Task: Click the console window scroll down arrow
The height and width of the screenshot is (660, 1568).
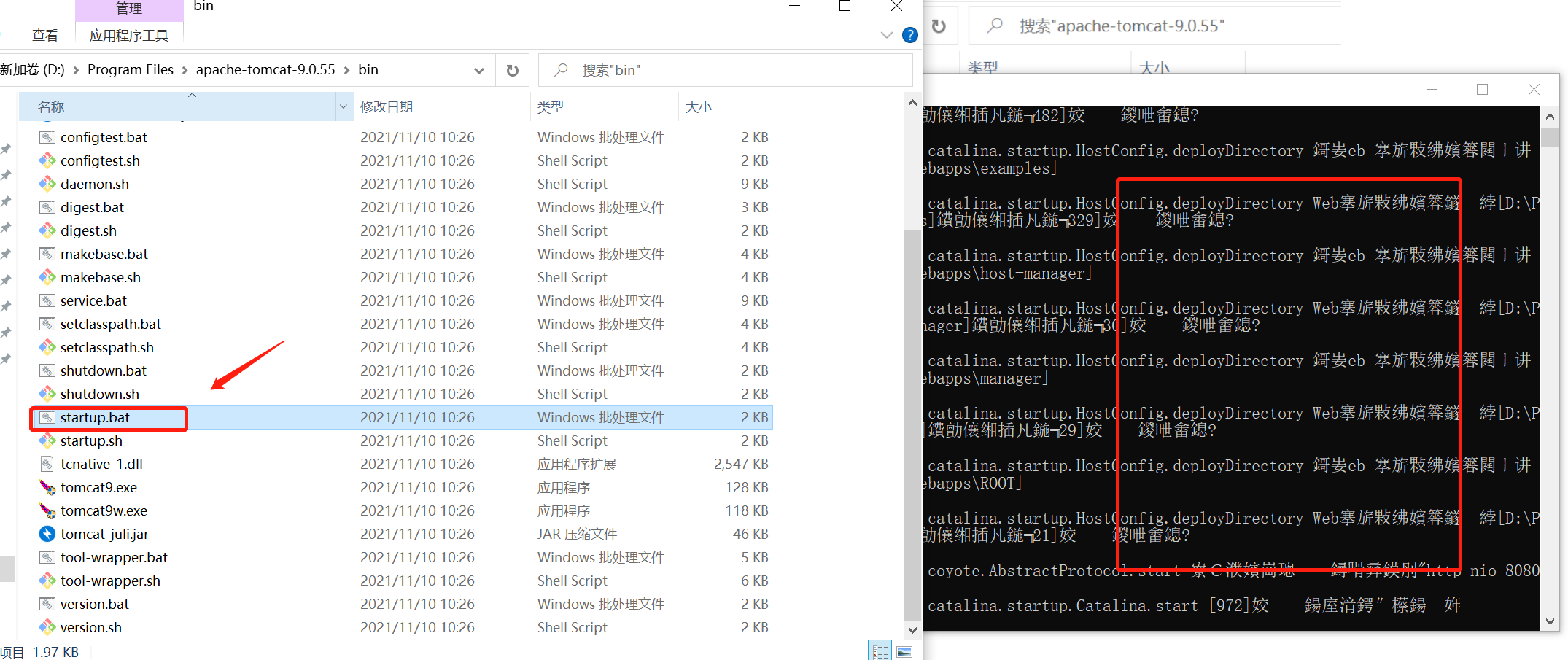Action: [1550, 621]
